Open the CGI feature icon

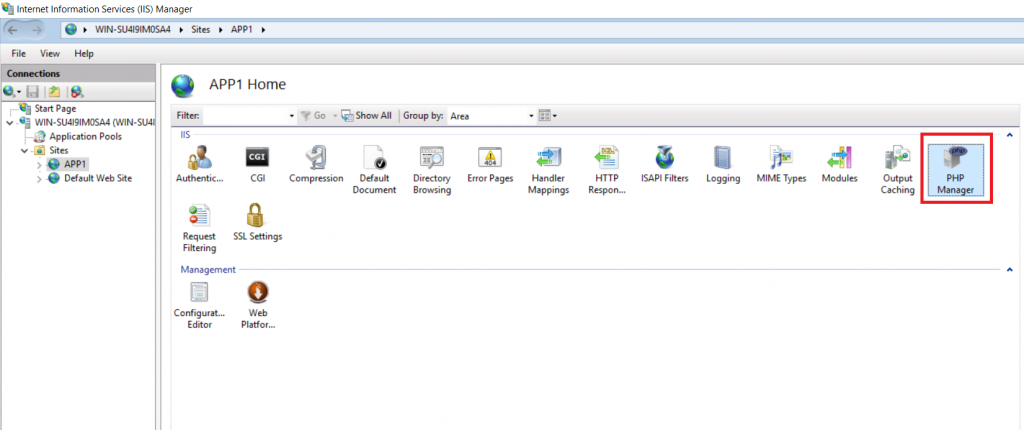pyautogui.click(x=257, y=165)
